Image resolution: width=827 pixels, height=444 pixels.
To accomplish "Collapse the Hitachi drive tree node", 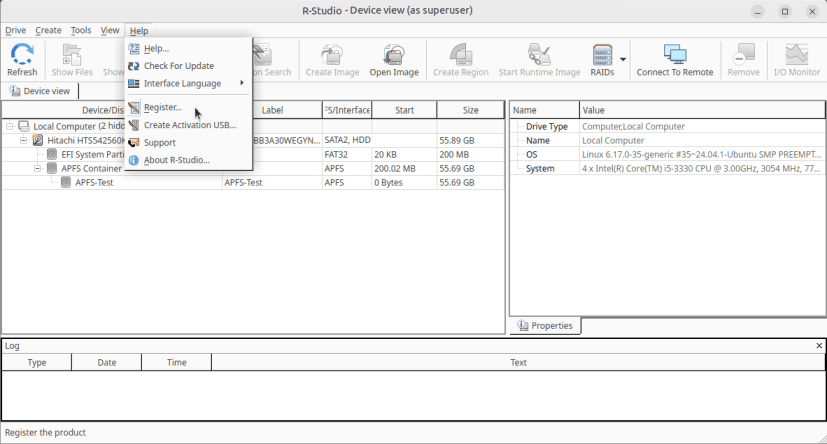I will point(23,140).
